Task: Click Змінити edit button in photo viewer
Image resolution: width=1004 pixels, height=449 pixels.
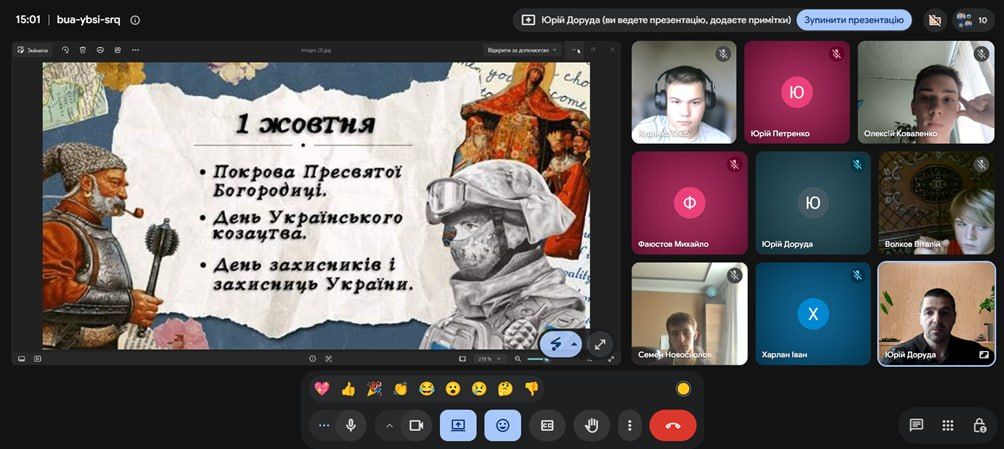Action: point(33,50)
